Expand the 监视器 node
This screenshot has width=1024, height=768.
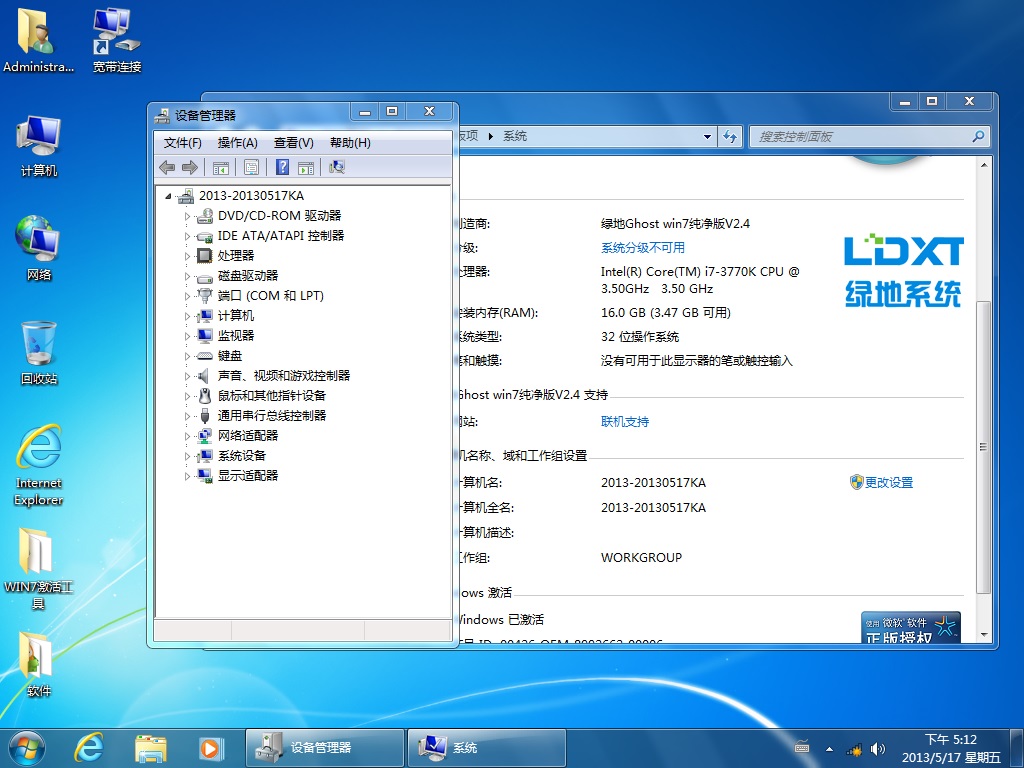tap(187, 336)
